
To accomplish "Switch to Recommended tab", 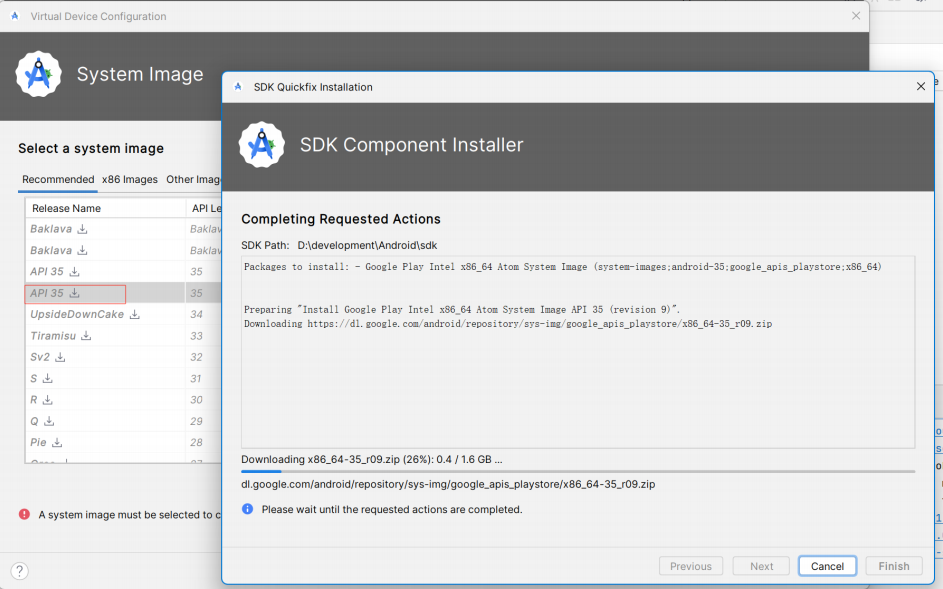I will pyautogui.click(x=58, y=179).
